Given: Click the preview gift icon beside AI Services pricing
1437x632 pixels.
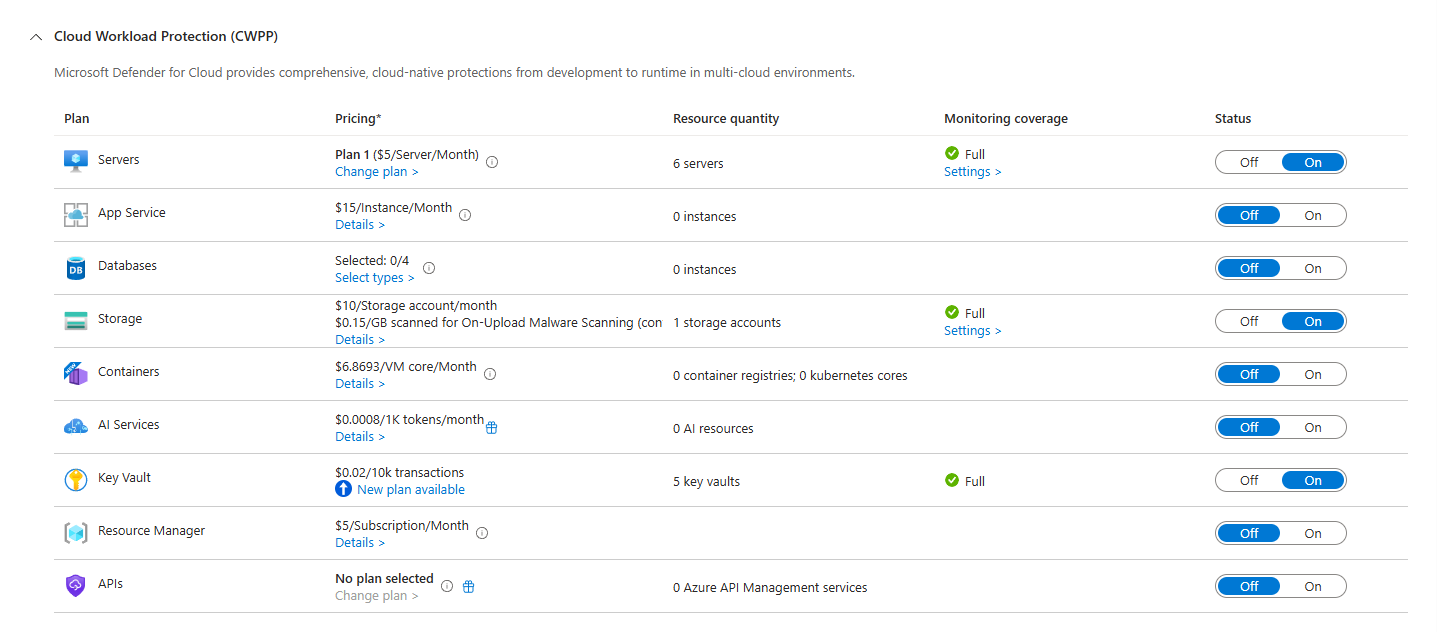Looking at the screenshot, I should click(491, 428).
